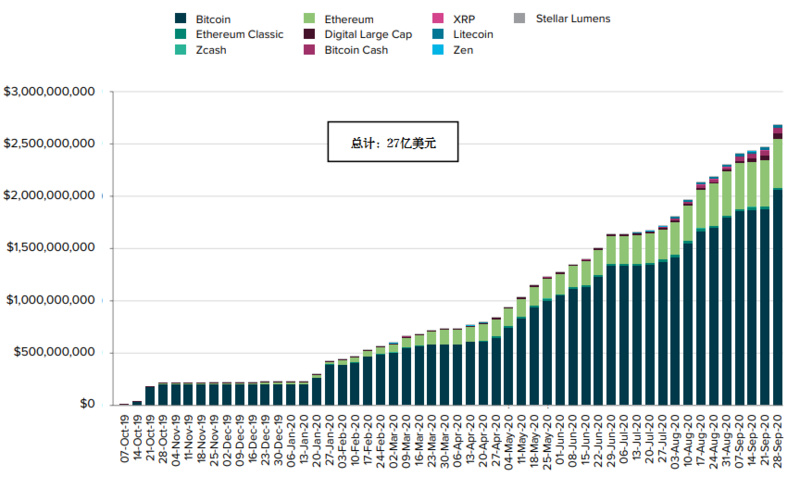Select the Bitcoin Cash legend label
800x489 pixels.
pos(356,50)
